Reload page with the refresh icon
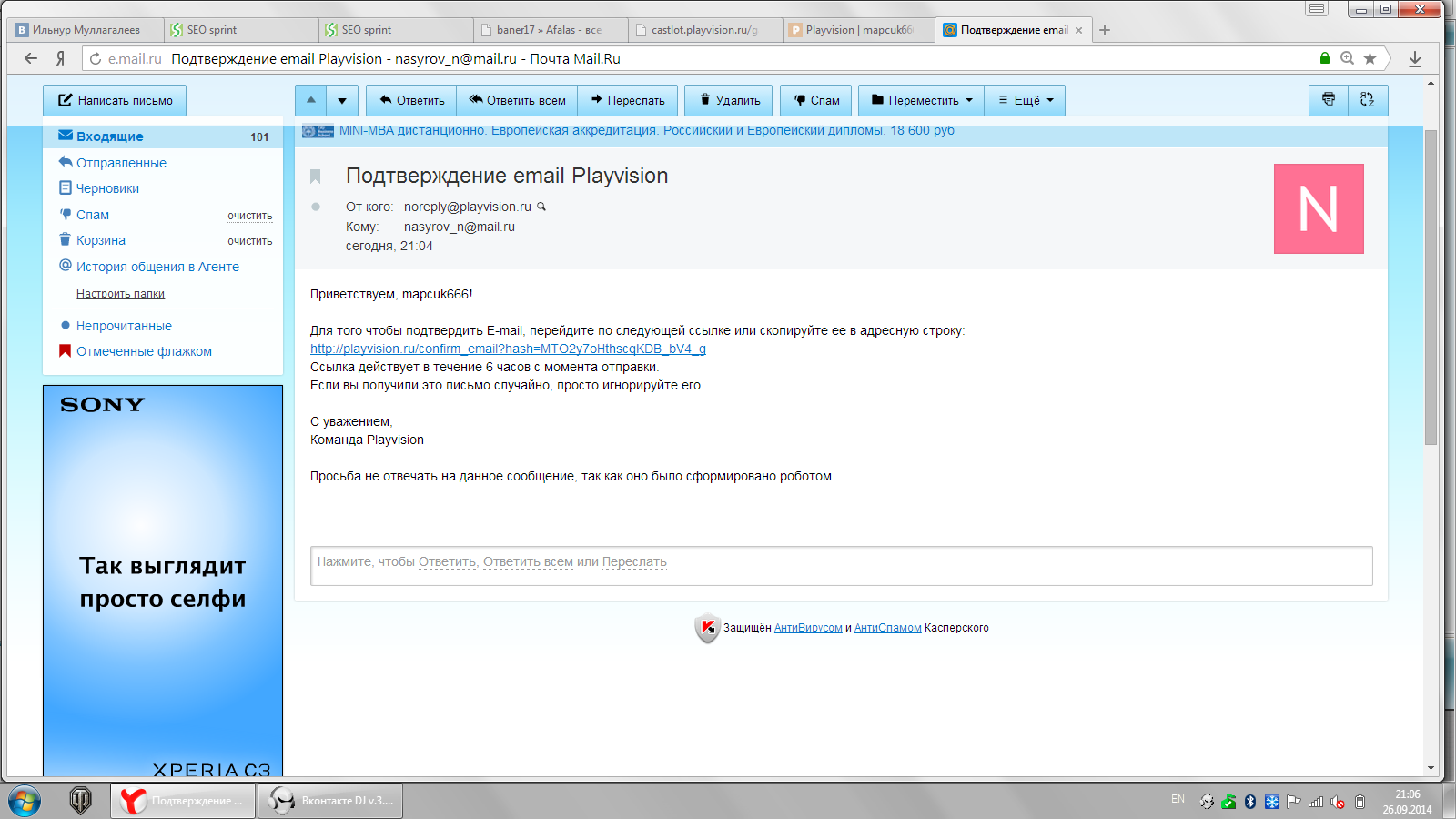The width and height of the screenshot is (1456, 819). (x=95, y=58)
